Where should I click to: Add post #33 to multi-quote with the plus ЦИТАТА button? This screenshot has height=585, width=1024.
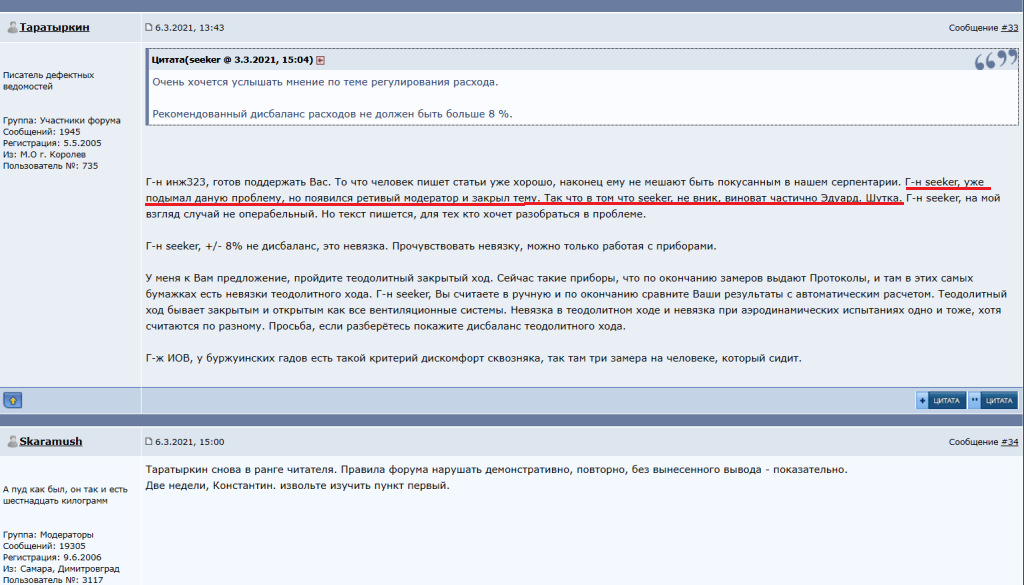[941, 400]
